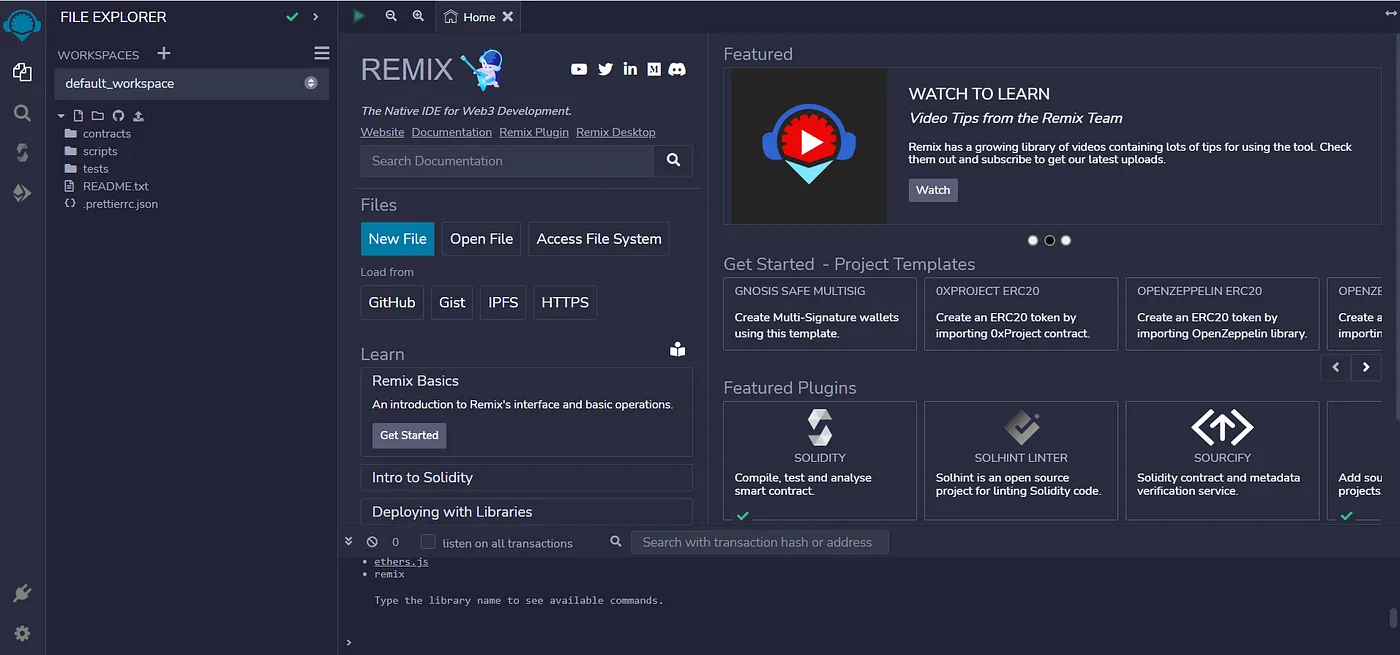Viewport: 1400px width, 655px height.
Task: Collapse the workspace root tree arrow
Action: (x=62, y=116)
